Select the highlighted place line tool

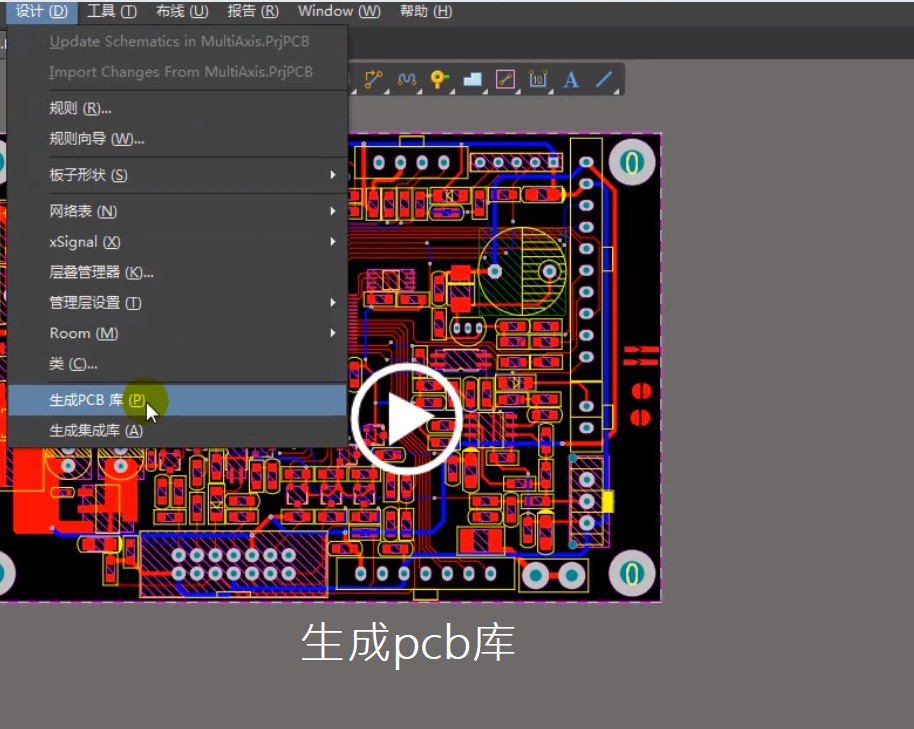pyautogui.click(x=504, y=79)
